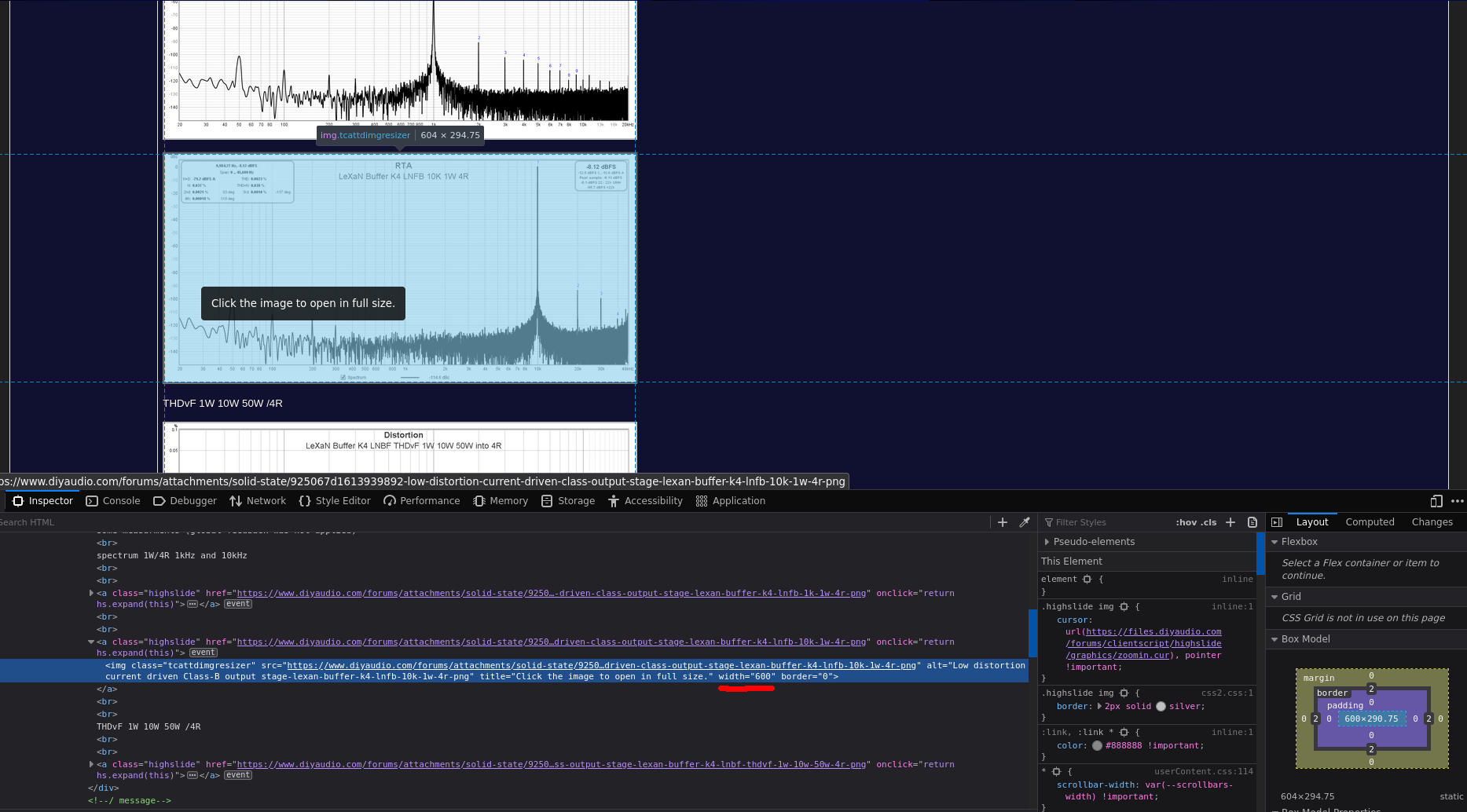This screenshot has width=1467, height=812.
Task: Click the silver color swatch
Action: [1161, 706]
